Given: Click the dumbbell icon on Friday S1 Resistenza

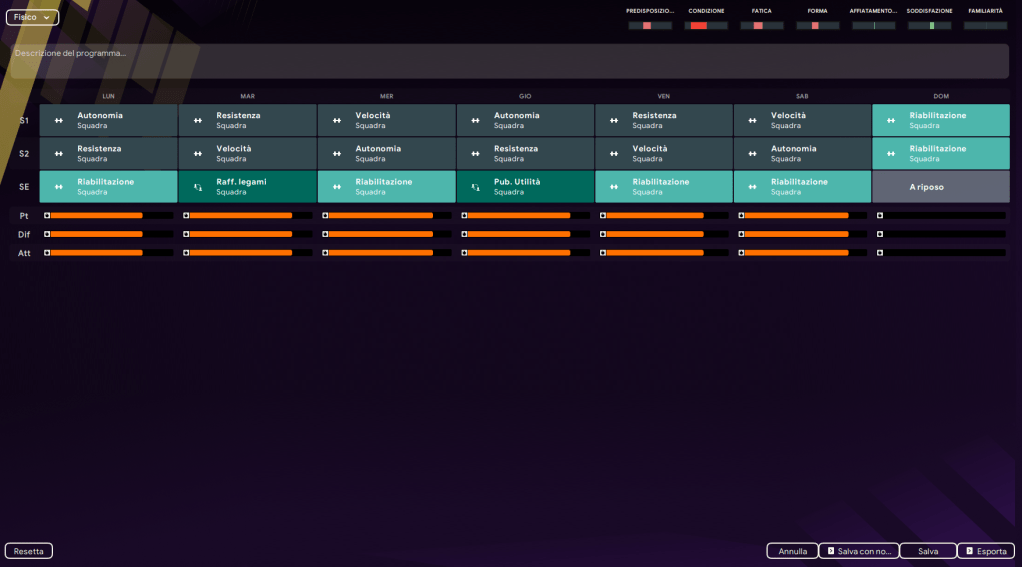Looking at the screenshot, I should click(614, 121).
